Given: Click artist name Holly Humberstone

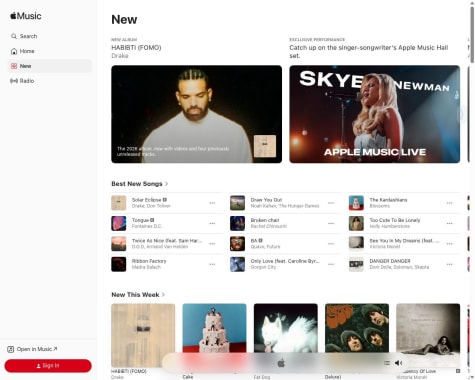Looking at the screenshot, I should (x=390, y=226).
